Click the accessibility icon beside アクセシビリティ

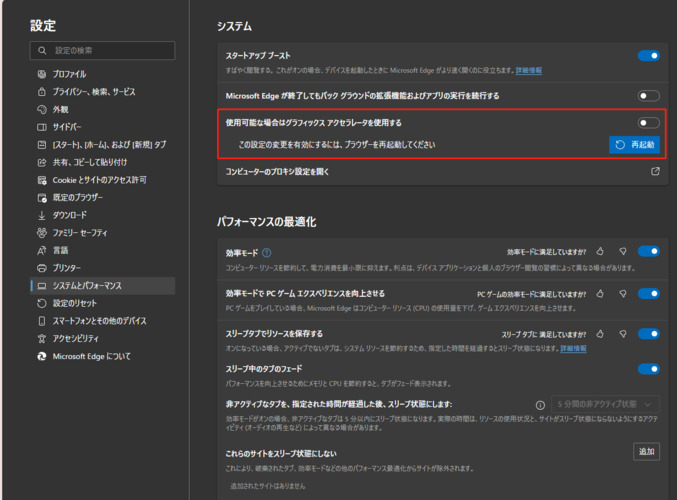tap(41, 339)
